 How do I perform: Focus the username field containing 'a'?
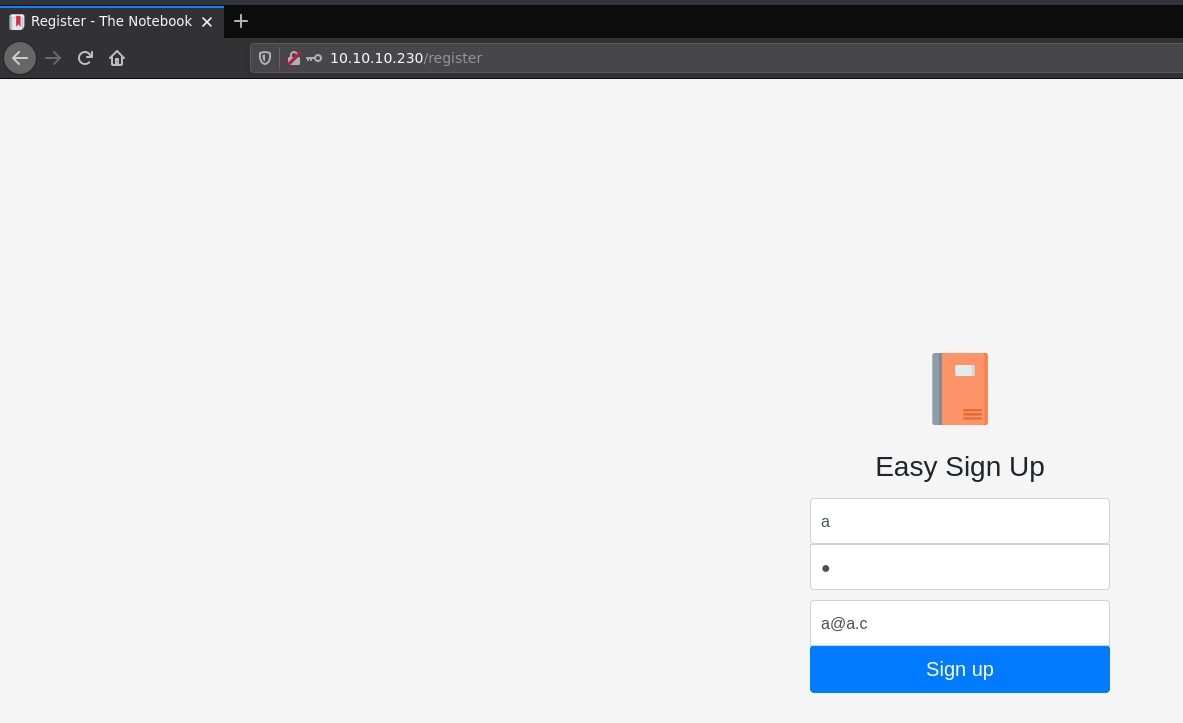[x=959, y=521]
